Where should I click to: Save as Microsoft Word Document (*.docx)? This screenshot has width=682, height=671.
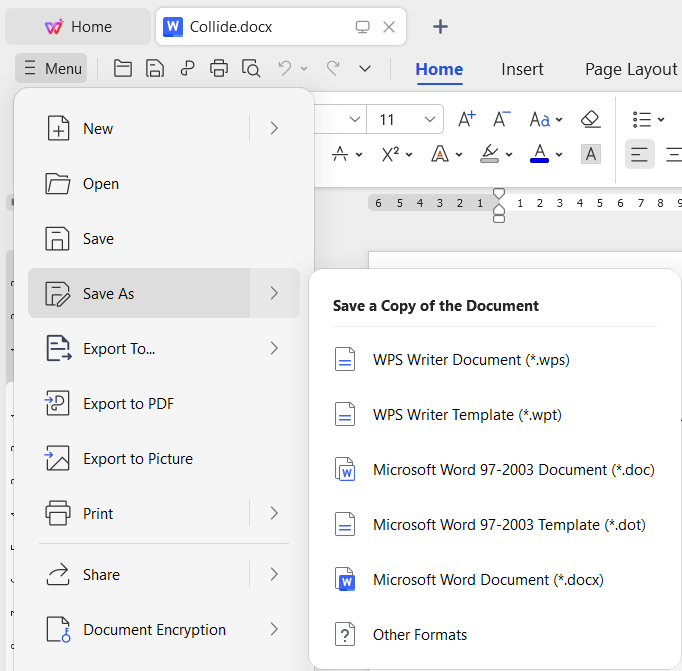click(x=495, y=580)
